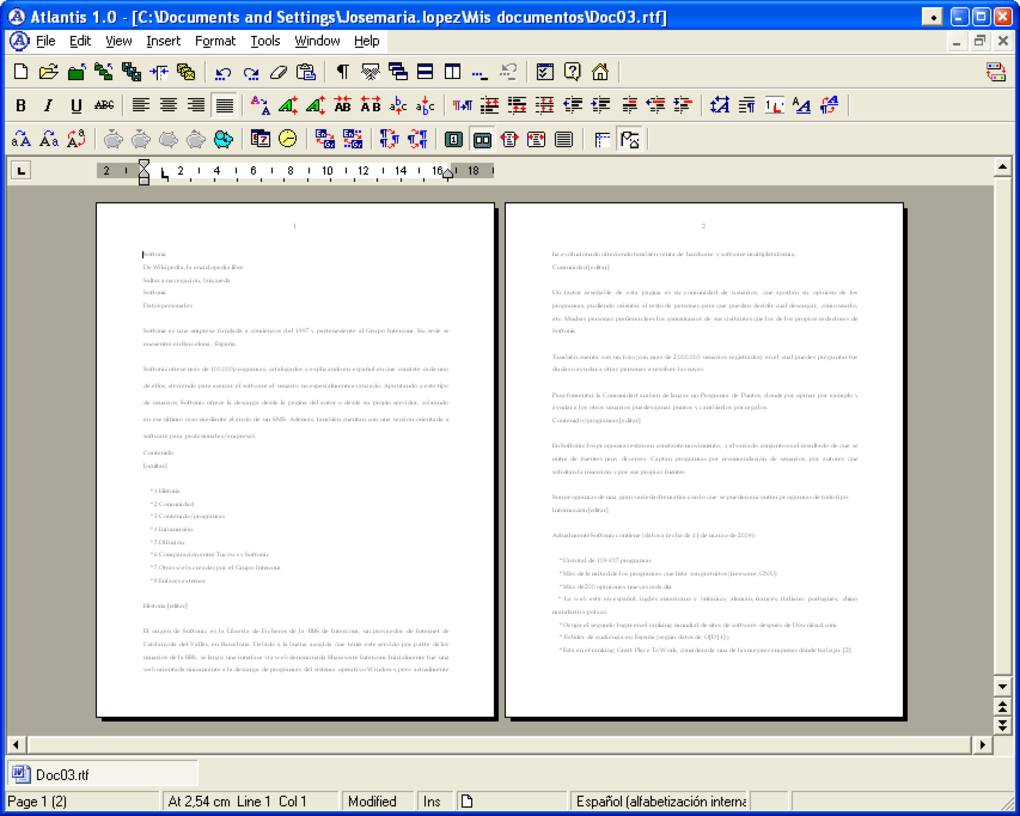Click the home icon in toolbar
The width and height of the screenshot is (1020, 816).
coord(600,72)
